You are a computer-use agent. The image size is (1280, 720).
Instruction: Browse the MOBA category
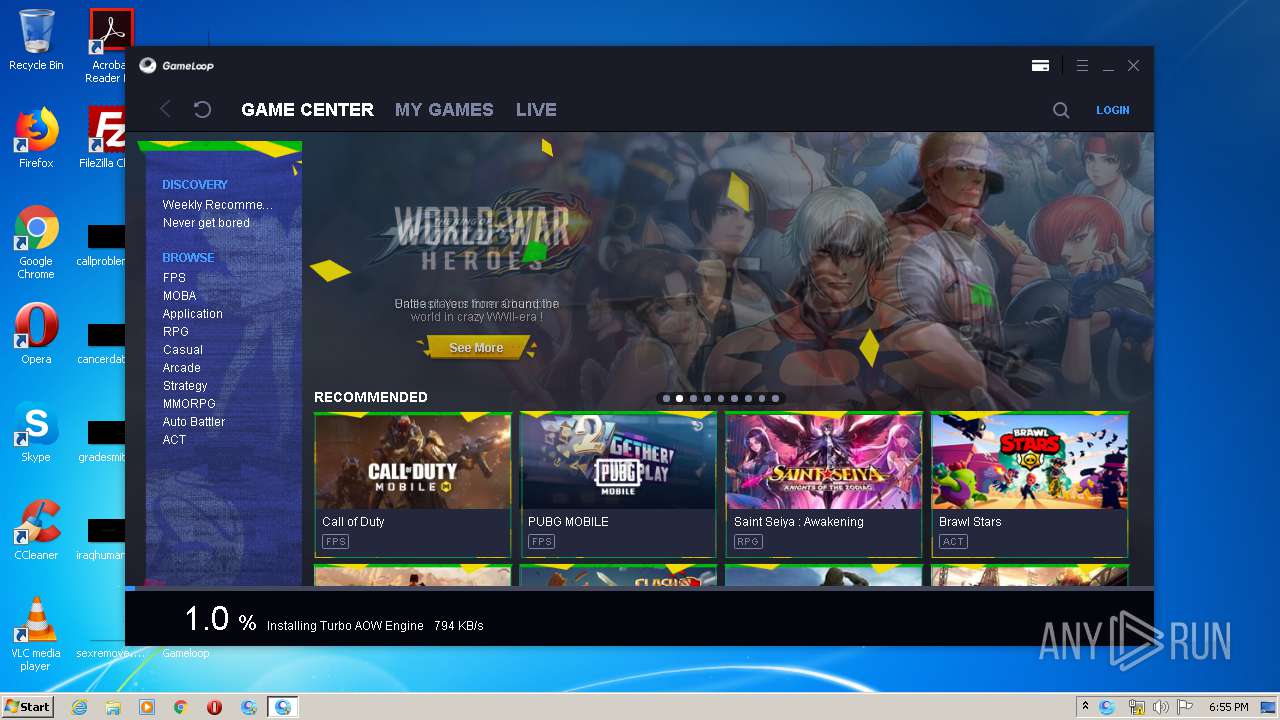(179, 296)
